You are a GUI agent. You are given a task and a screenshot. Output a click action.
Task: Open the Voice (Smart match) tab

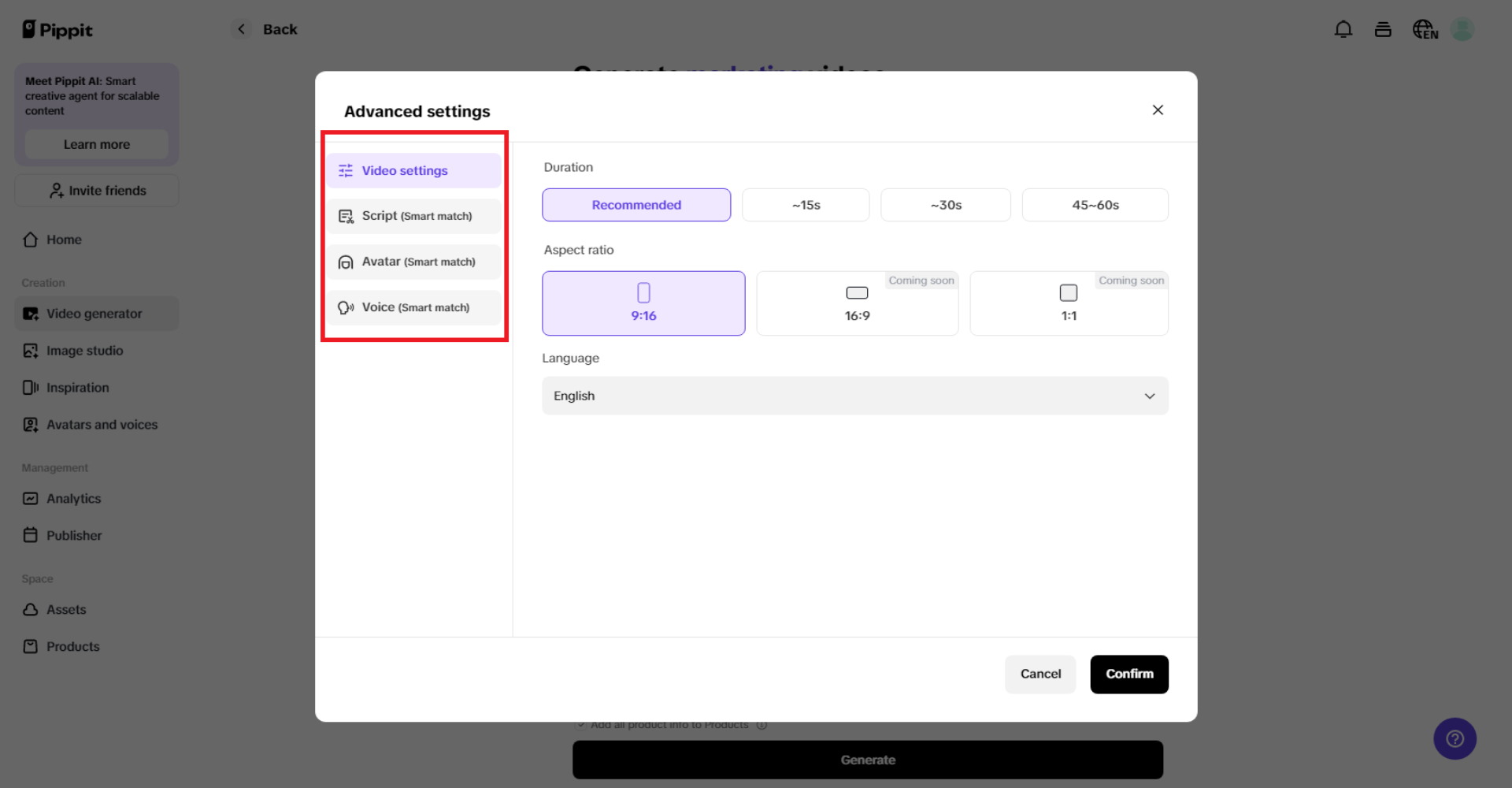point(414,307)
